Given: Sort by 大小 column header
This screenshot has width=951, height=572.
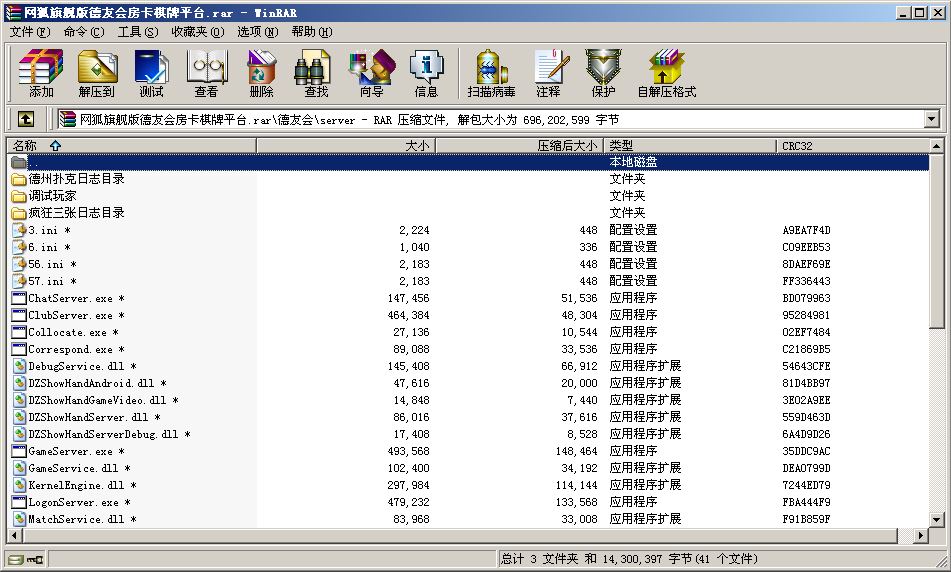Looking at the screenshot, I should [x=346, y=146].
